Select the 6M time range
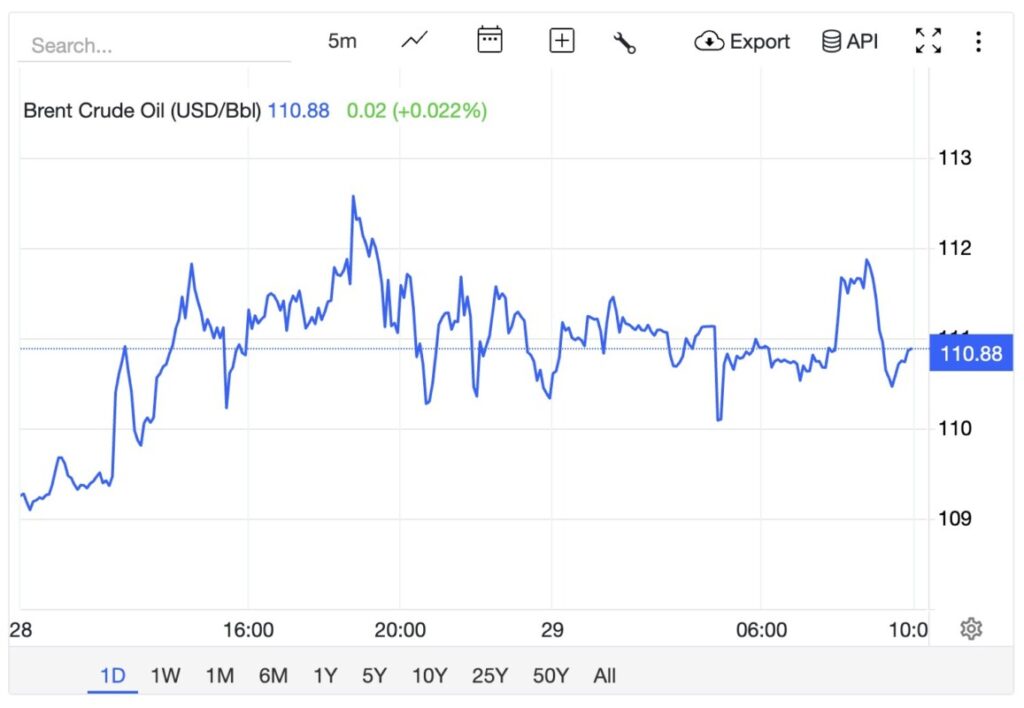 (x=273, y=676)
